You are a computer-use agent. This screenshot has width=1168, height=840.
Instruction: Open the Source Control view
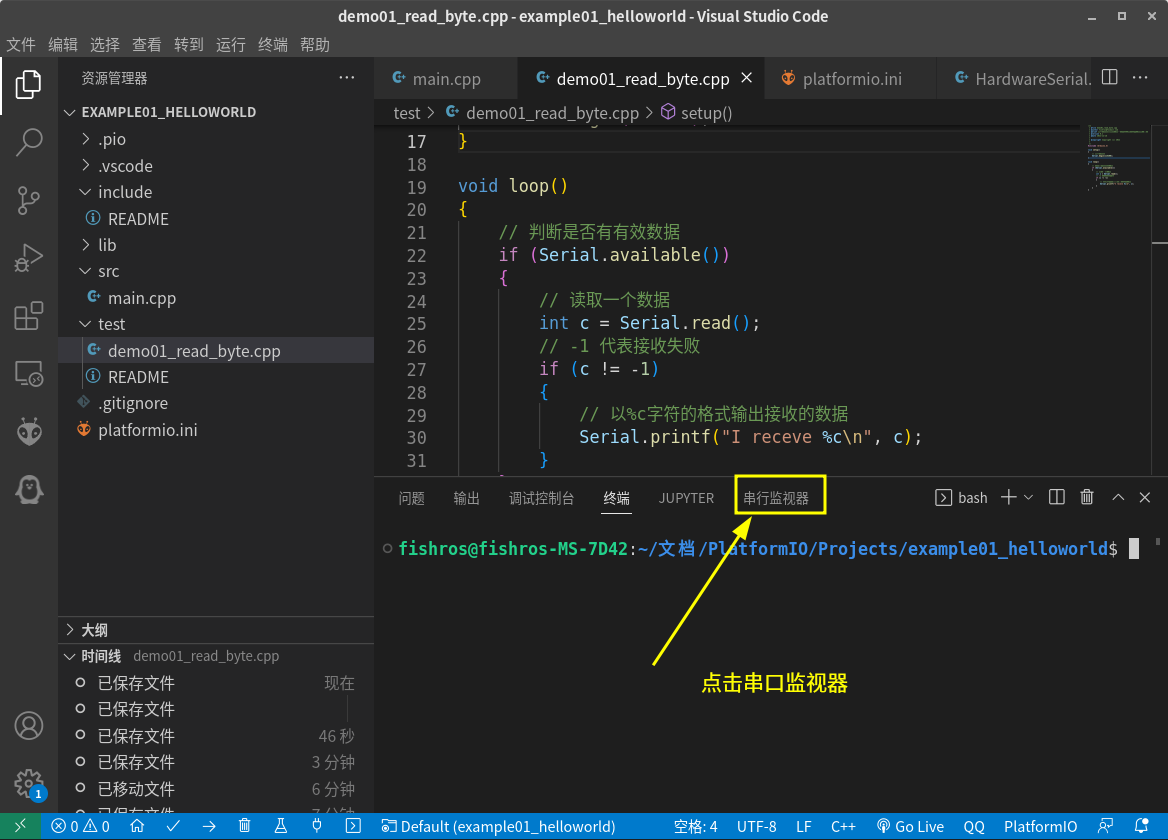(x=29, y=200)
